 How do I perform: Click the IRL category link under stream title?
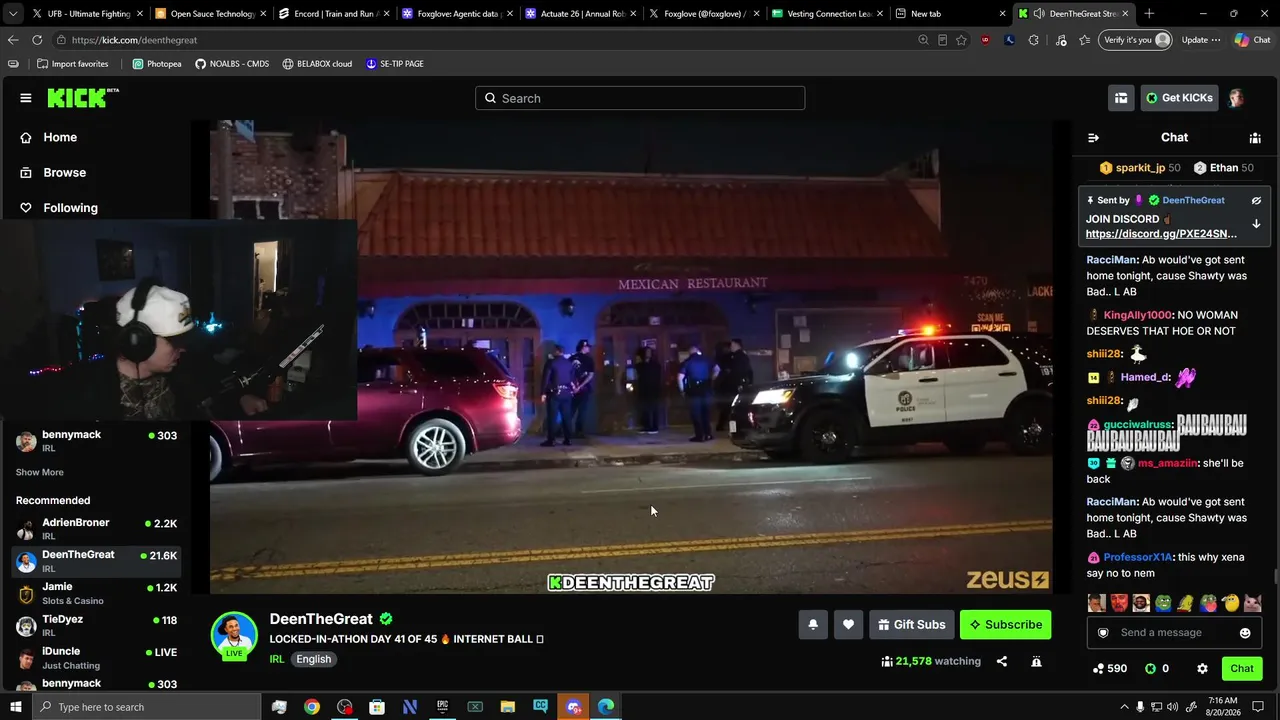(277, 660)
